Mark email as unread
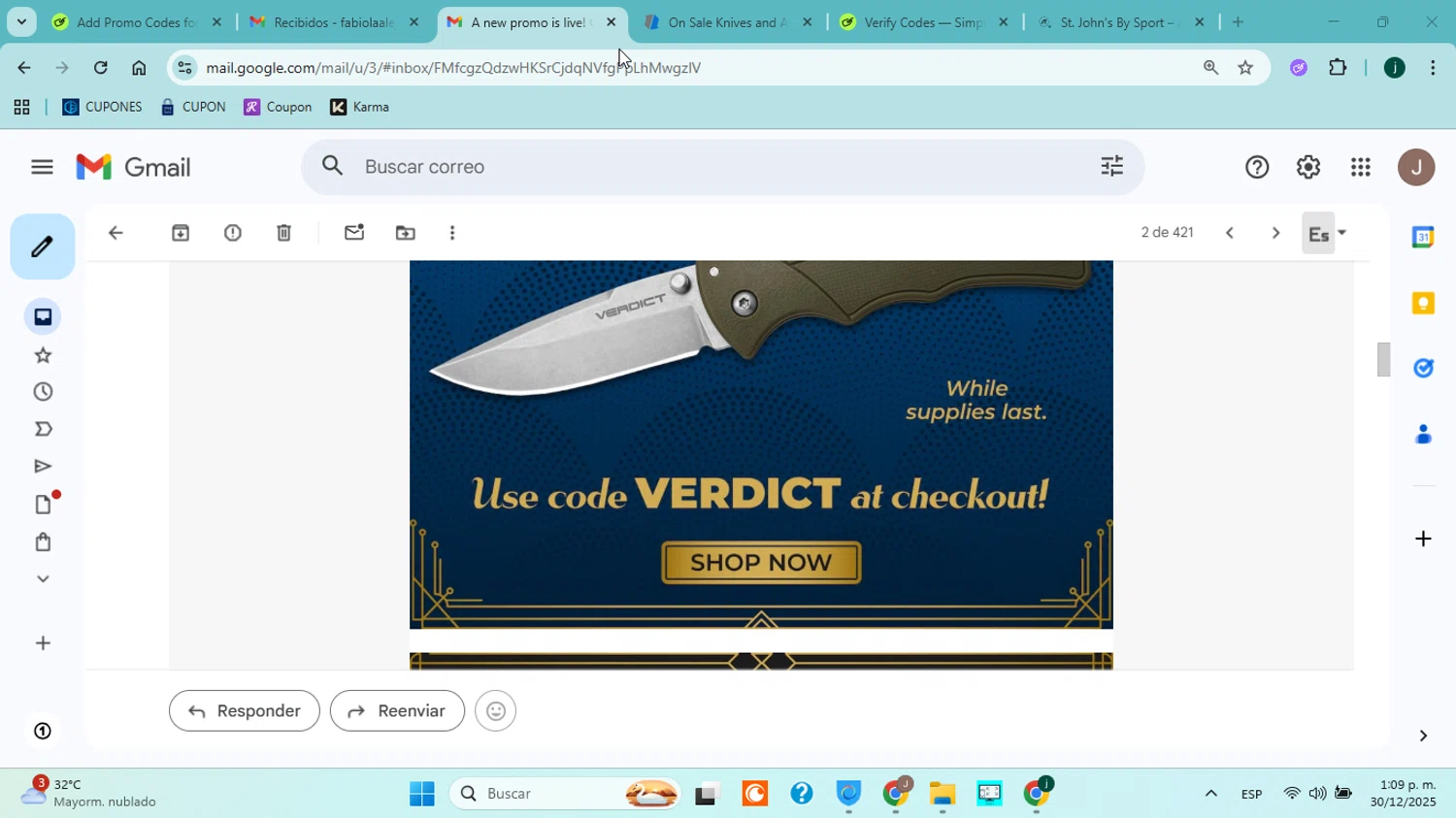1456x818 pixels. (x=354, y=233)
